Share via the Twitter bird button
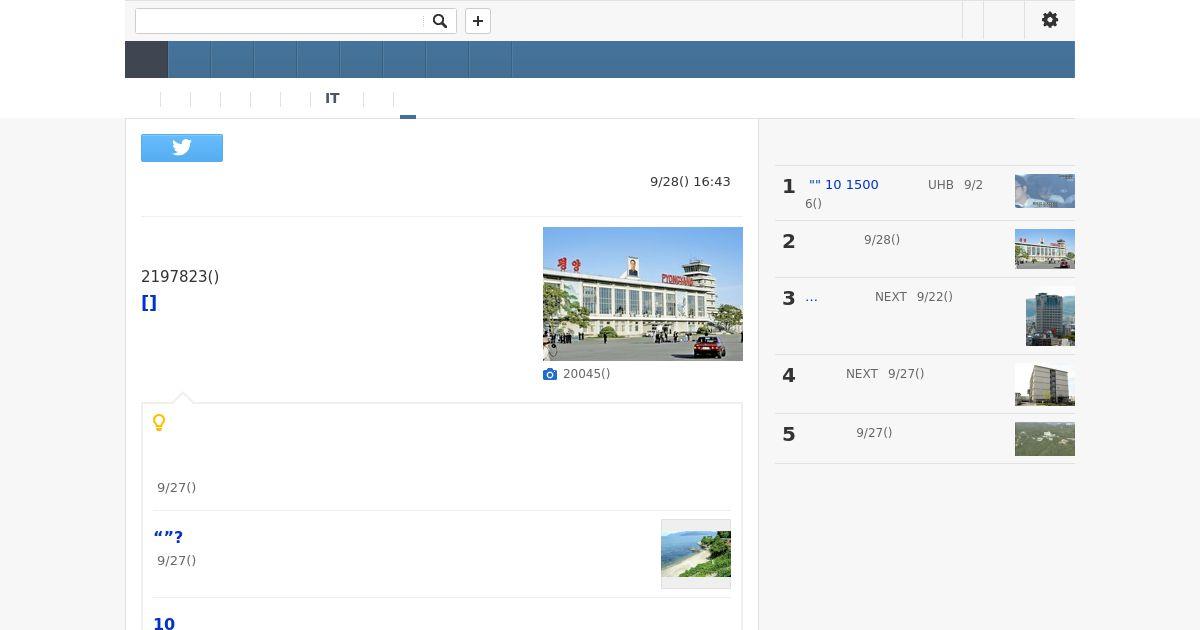Viewport: 1200px width, 630px height. click(182, 148)
